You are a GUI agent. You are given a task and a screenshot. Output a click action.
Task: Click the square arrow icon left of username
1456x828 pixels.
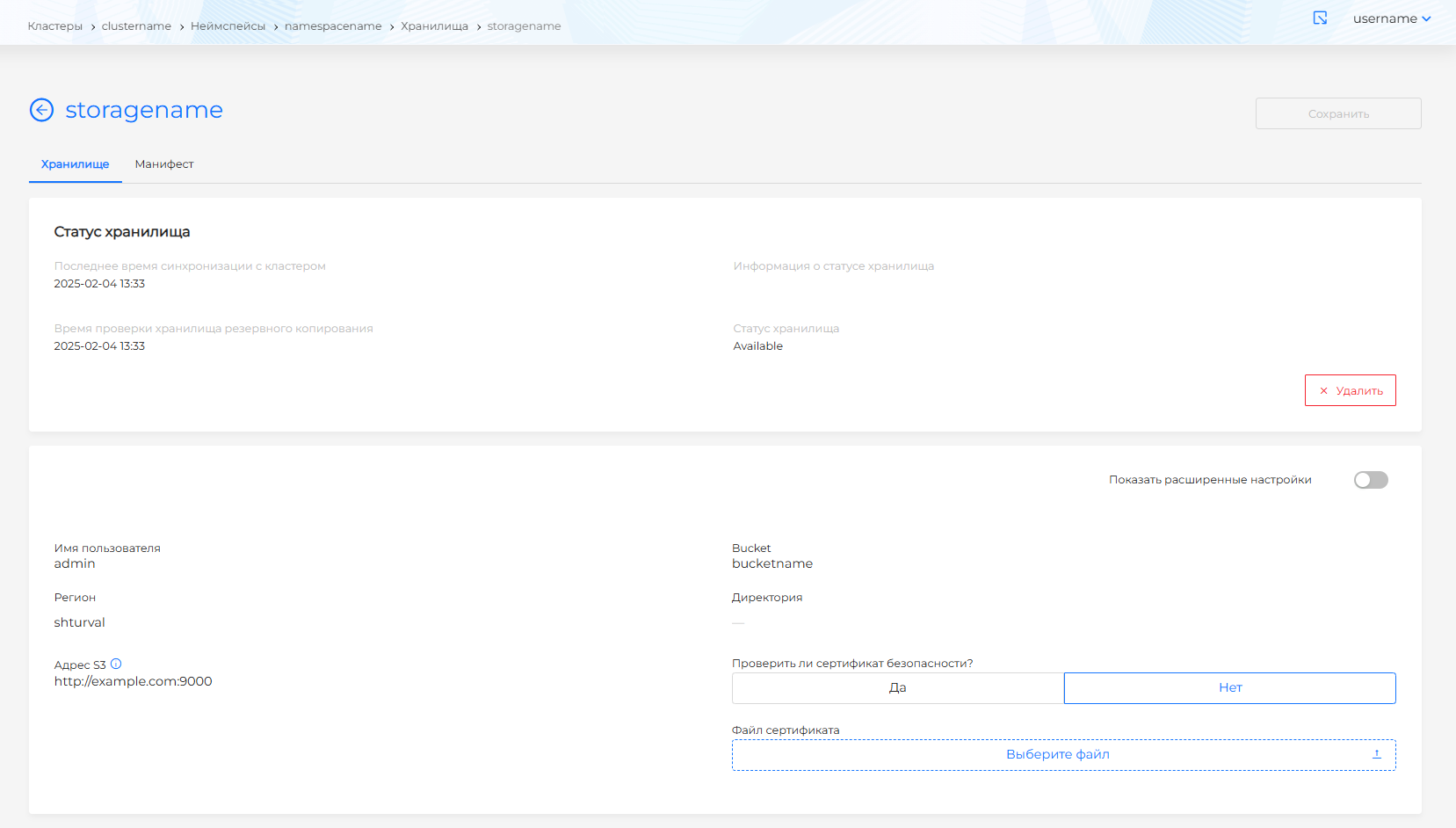tap(1320, 18)
